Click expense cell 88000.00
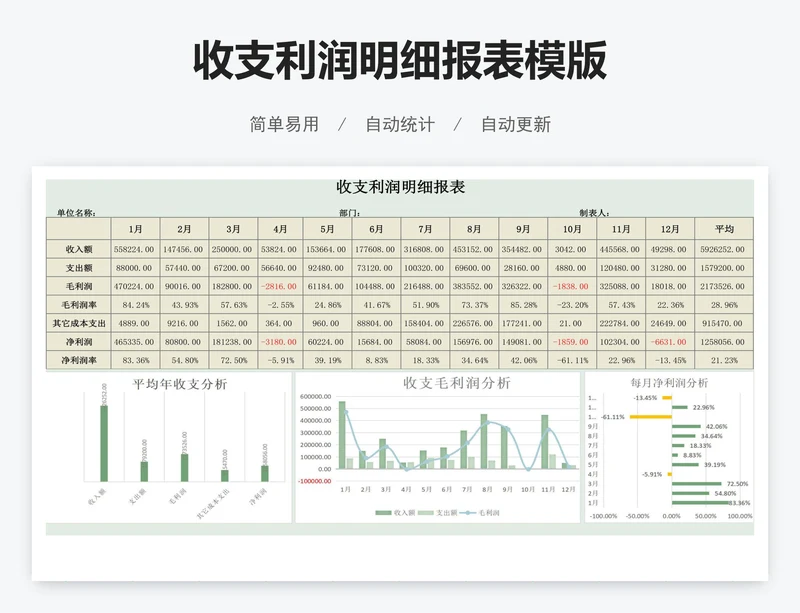The image size is (800, 613). (x=134, y=267)
